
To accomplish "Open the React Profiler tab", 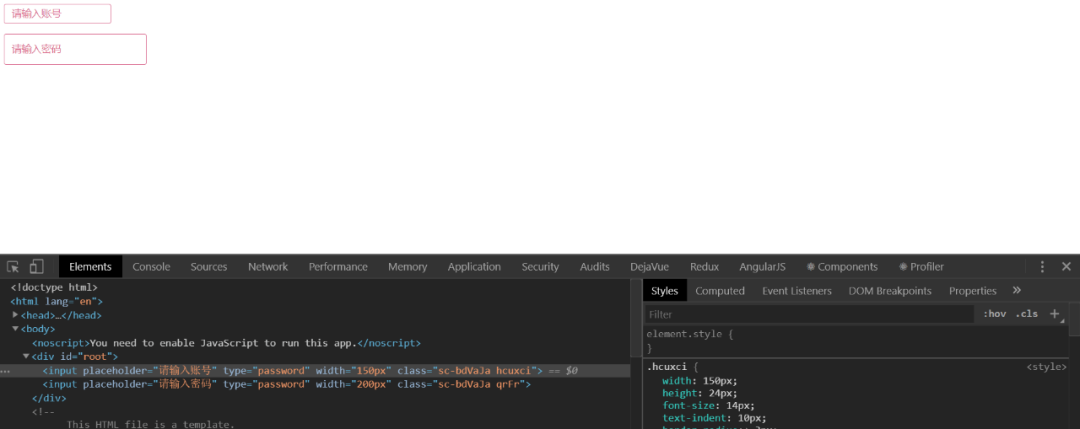I will (x=922, y=266).
